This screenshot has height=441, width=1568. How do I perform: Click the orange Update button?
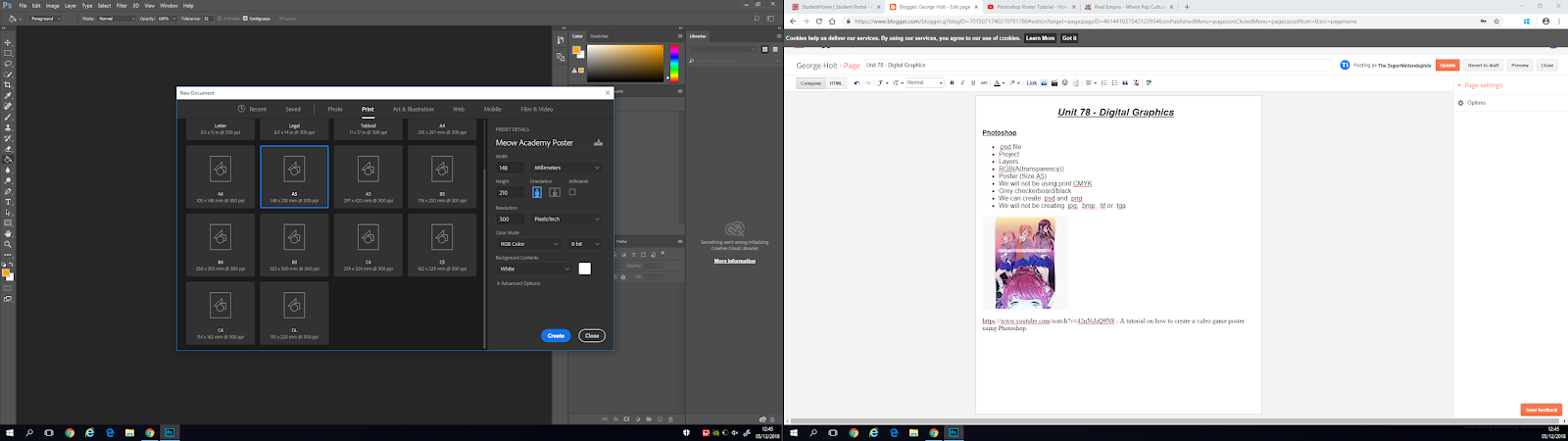tap(1447, 65)
